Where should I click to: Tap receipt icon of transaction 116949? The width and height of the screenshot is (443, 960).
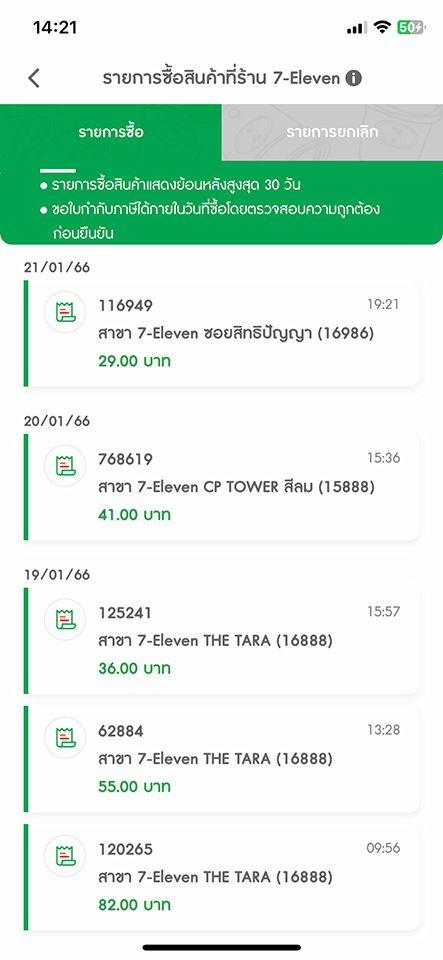coord(65,312)
